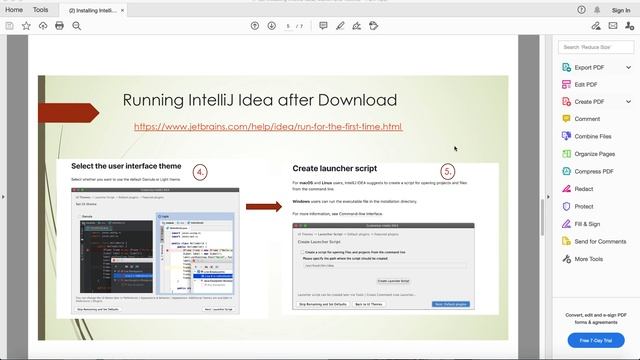Click the Create launcher script heading
Image resolution: width=640 pixels, height=360 pixels.
click(x=335, y=168)
